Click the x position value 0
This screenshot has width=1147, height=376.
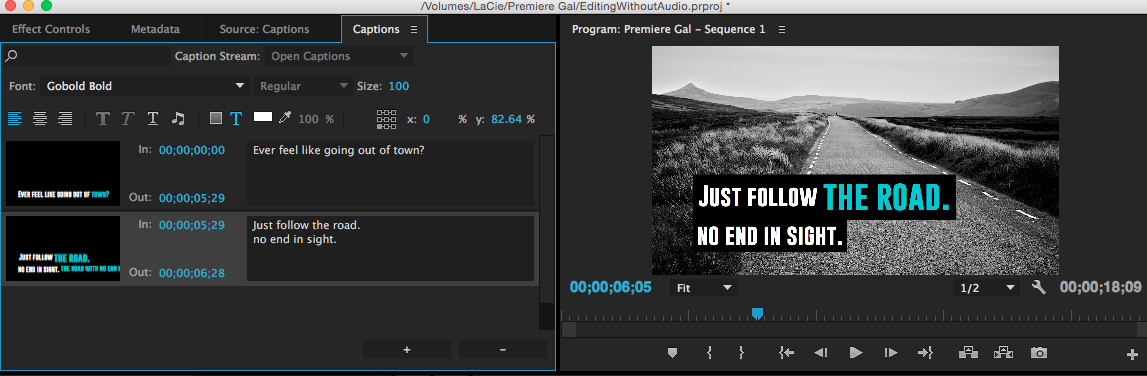[426, 119]
